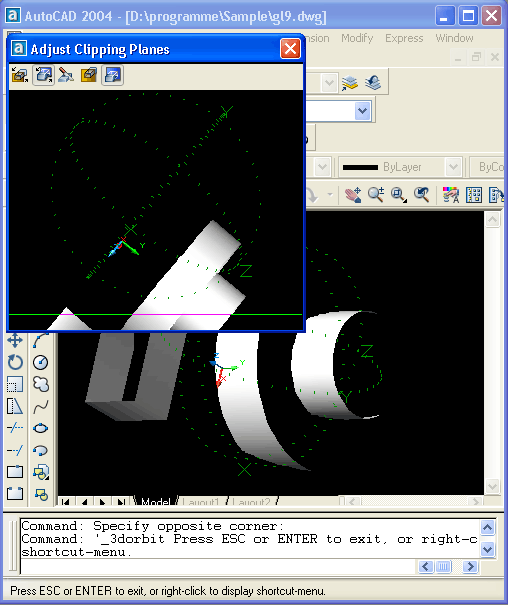This screenshot has width=508, height=605.
Task: Click command line scroll right arrow
Action: coord(470,566)
